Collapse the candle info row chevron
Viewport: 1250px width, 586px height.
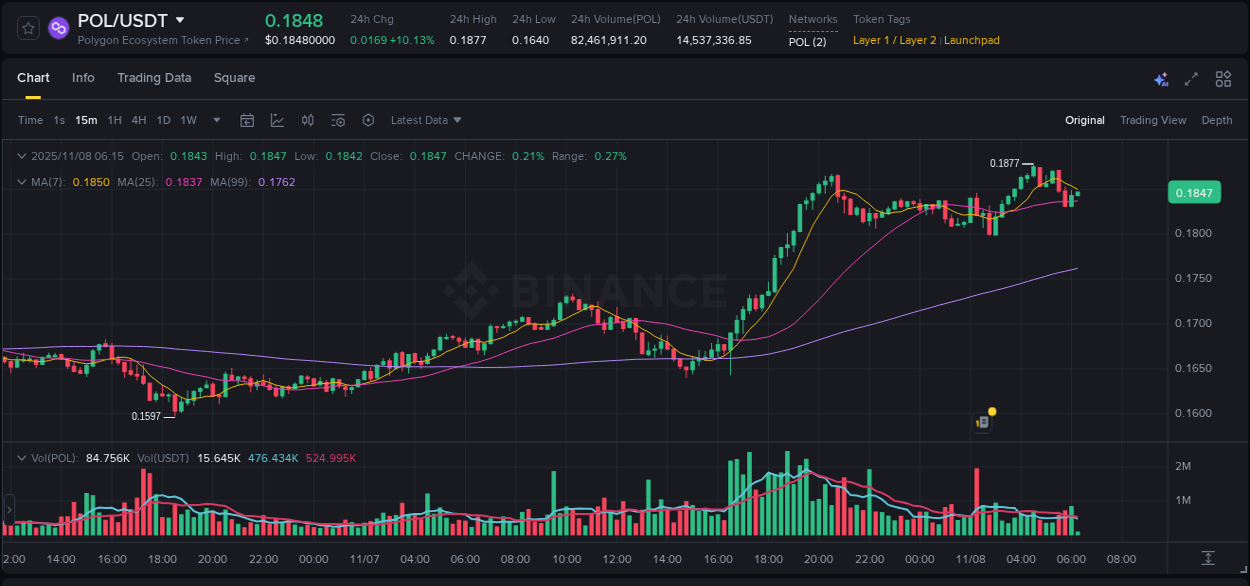[21, 156]
